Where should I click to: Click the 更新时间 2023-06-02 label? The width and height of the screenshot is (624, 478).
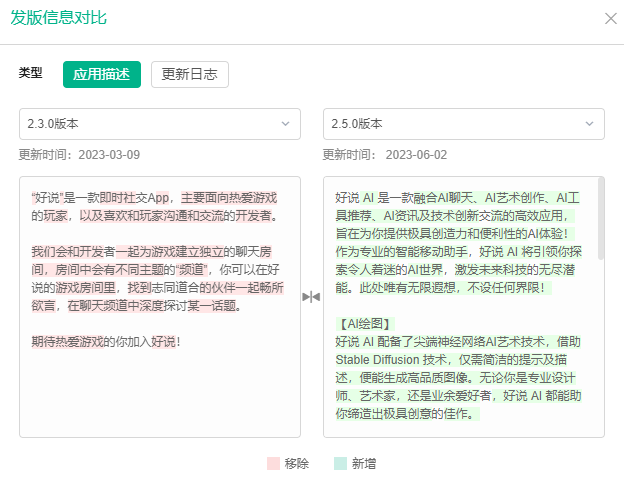coord(385,154)
